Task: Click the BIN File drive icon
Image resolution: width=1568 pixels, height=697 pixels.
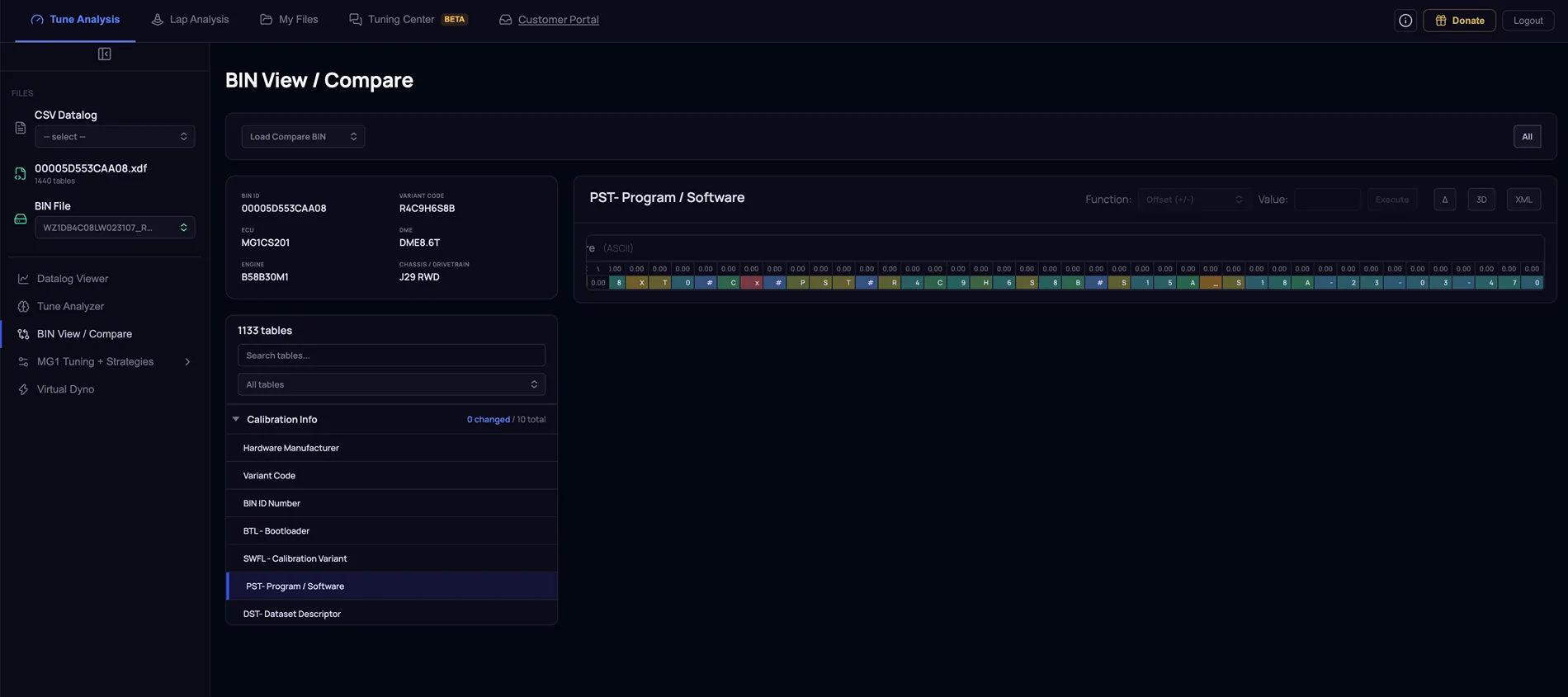Action: click(21, 219)
